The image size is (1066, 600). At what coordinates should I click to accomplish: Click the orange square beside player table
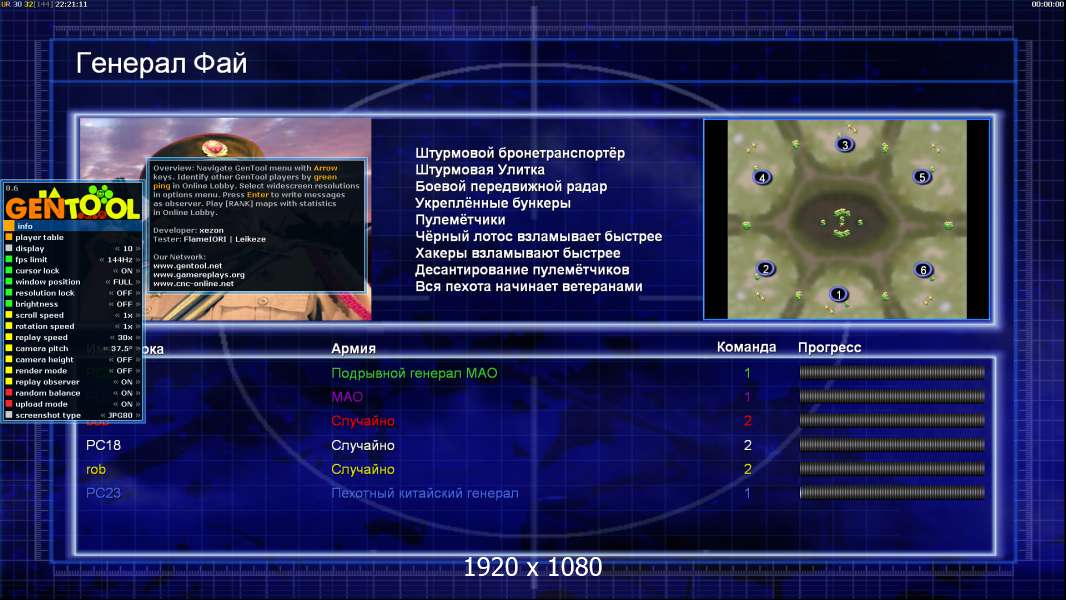coord(9,237)
